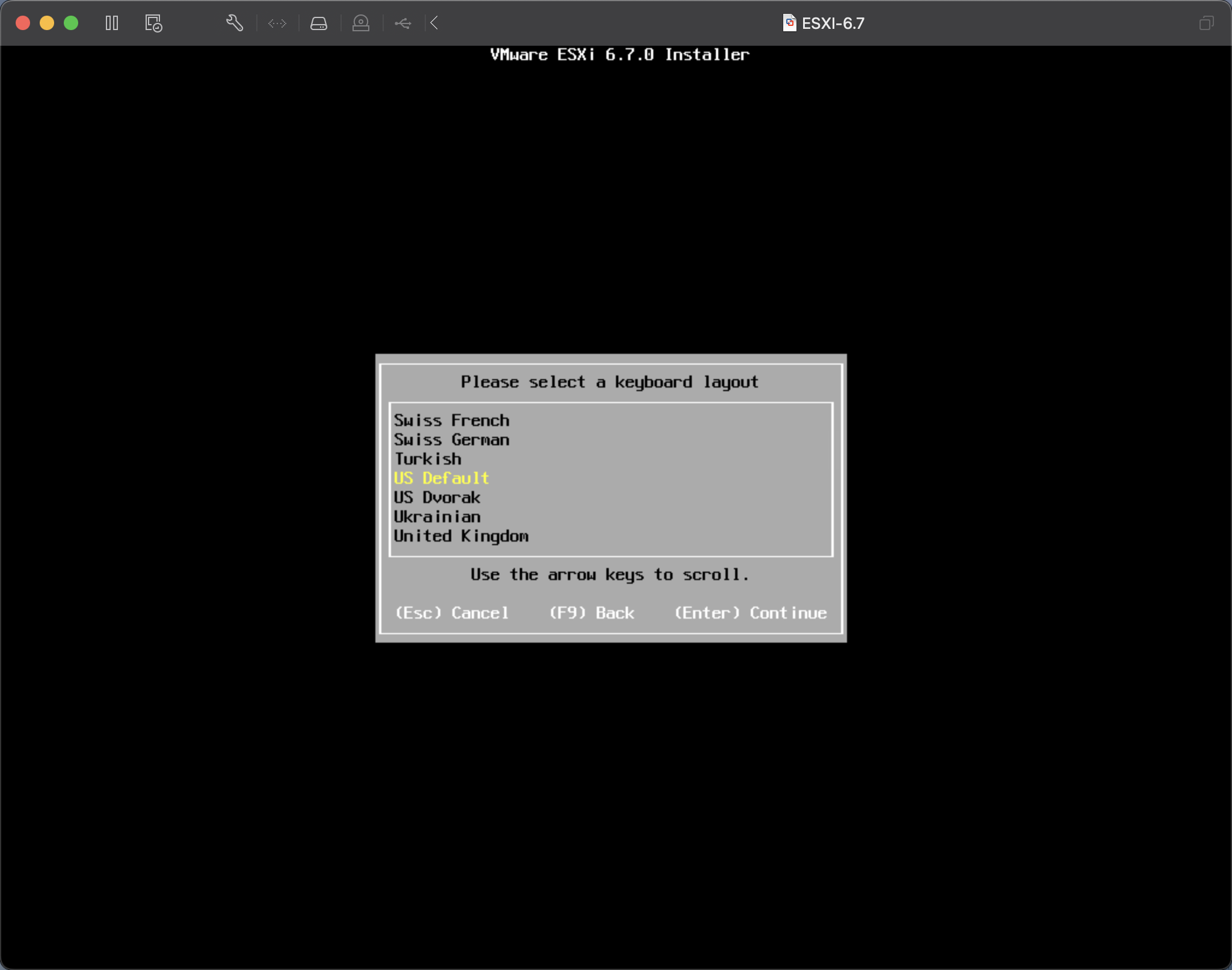1232x970 pixels.
Task: Click the pause virtual machine icon
Action: pos(112,23)
